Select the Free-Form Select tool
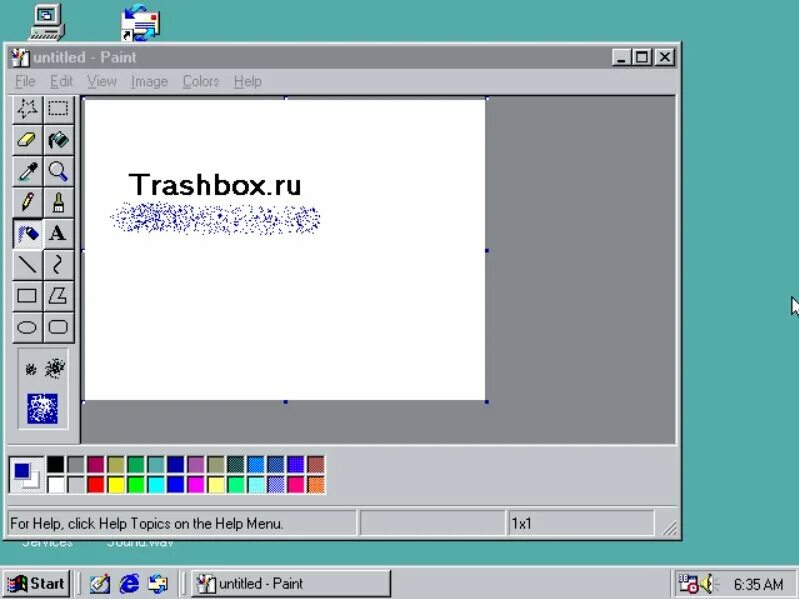The image size is (799, 599). (x=28, y=108)
